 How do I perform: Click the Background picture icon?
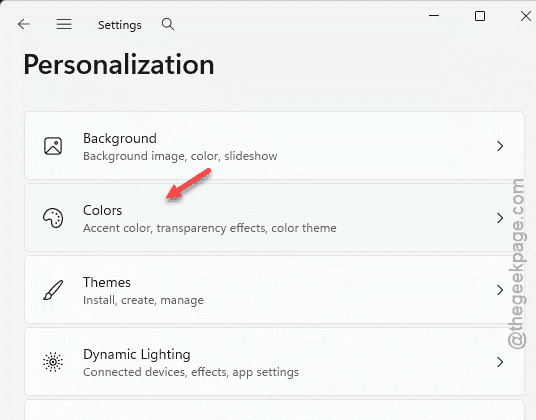pos(53,146)
